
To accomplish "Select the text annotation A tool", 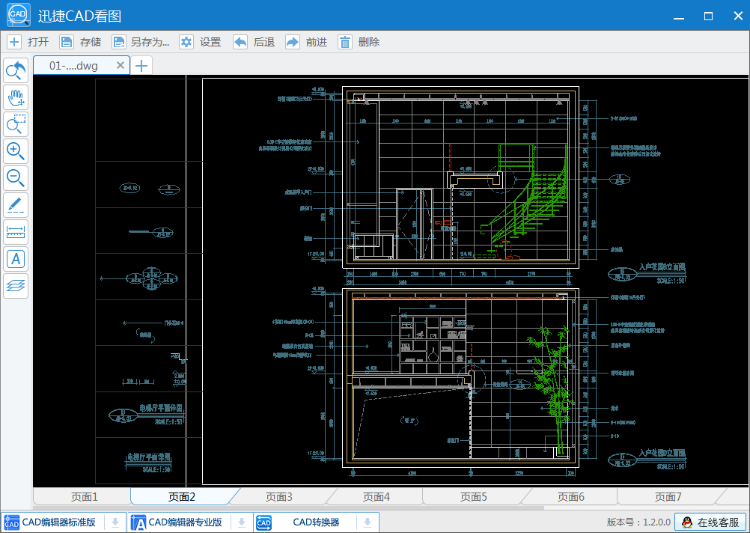I will (x=16, y=259).
